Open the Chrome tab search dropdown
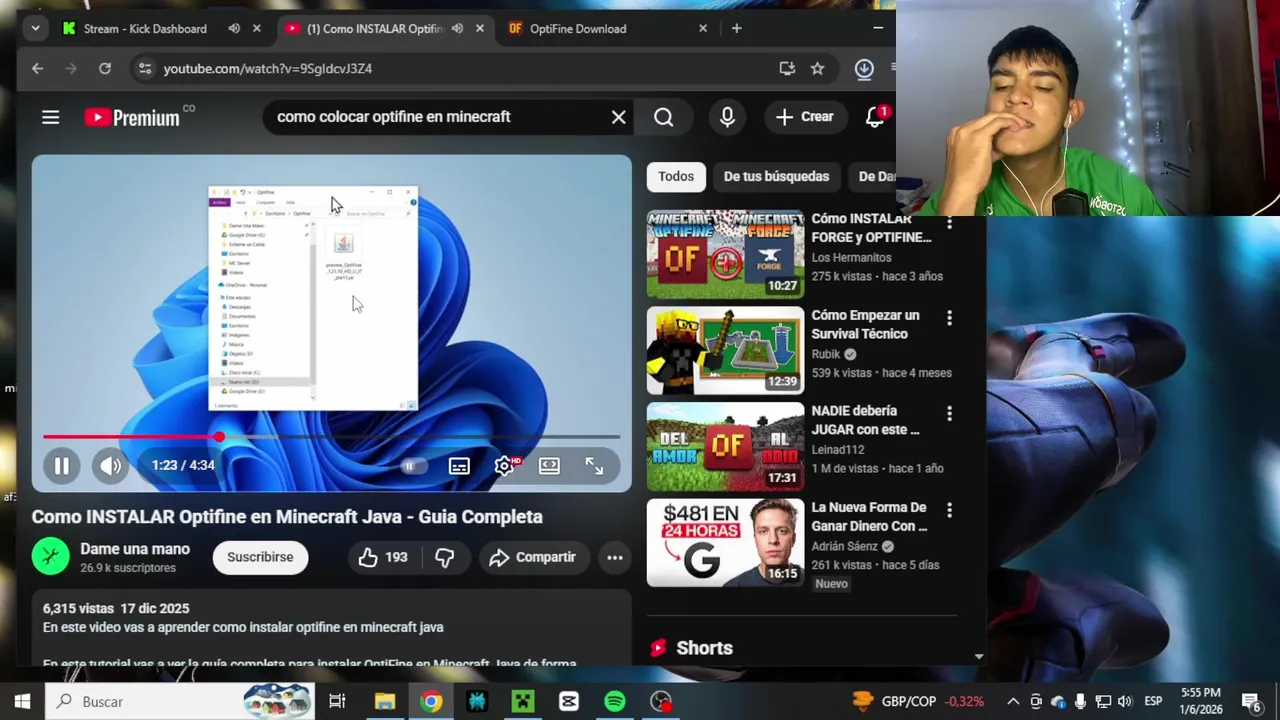 coord(35,28)
